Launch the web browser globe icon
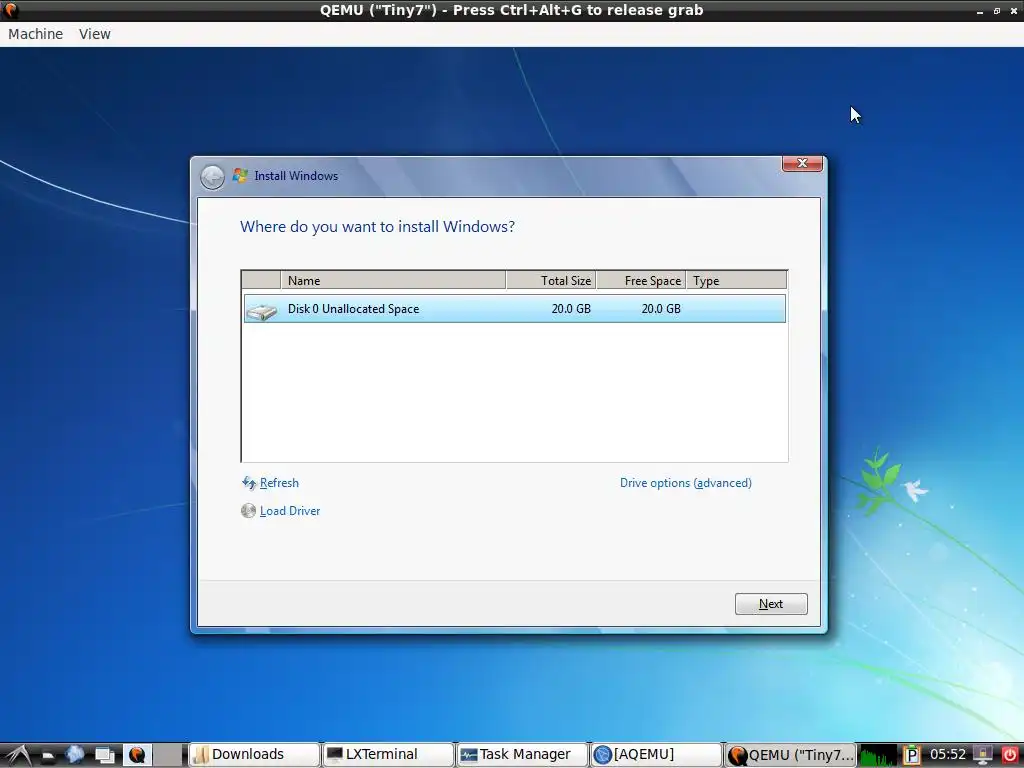The height and width of the screenshot is (768, 1024). (x=75, y=755)
